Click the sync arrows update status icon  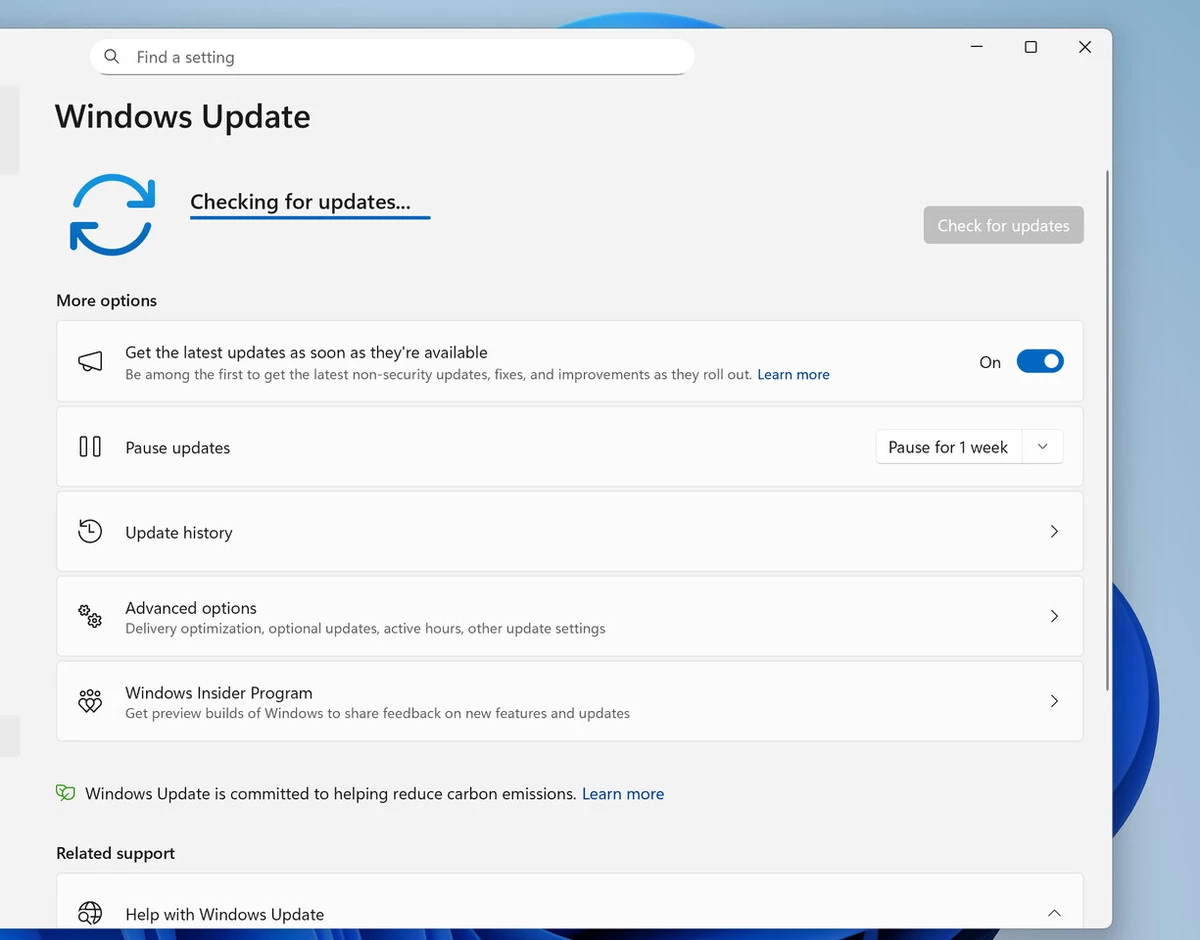click(112, 215)
